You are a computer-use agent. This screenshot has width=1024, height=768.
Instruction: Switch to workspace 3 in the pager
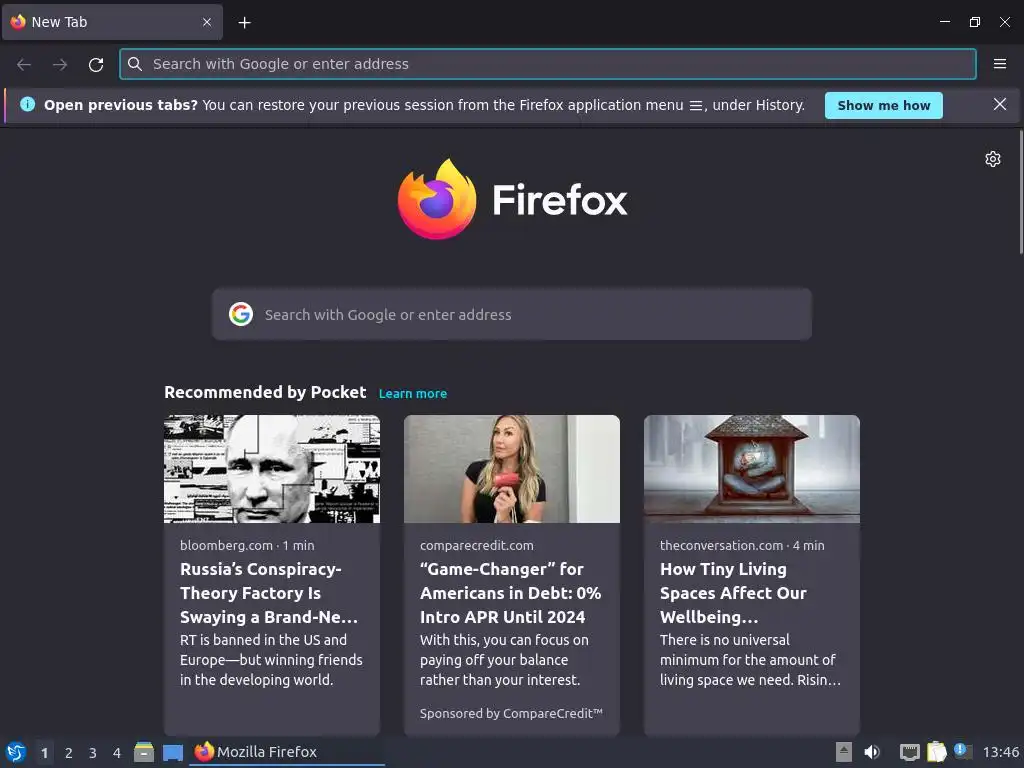93,753
